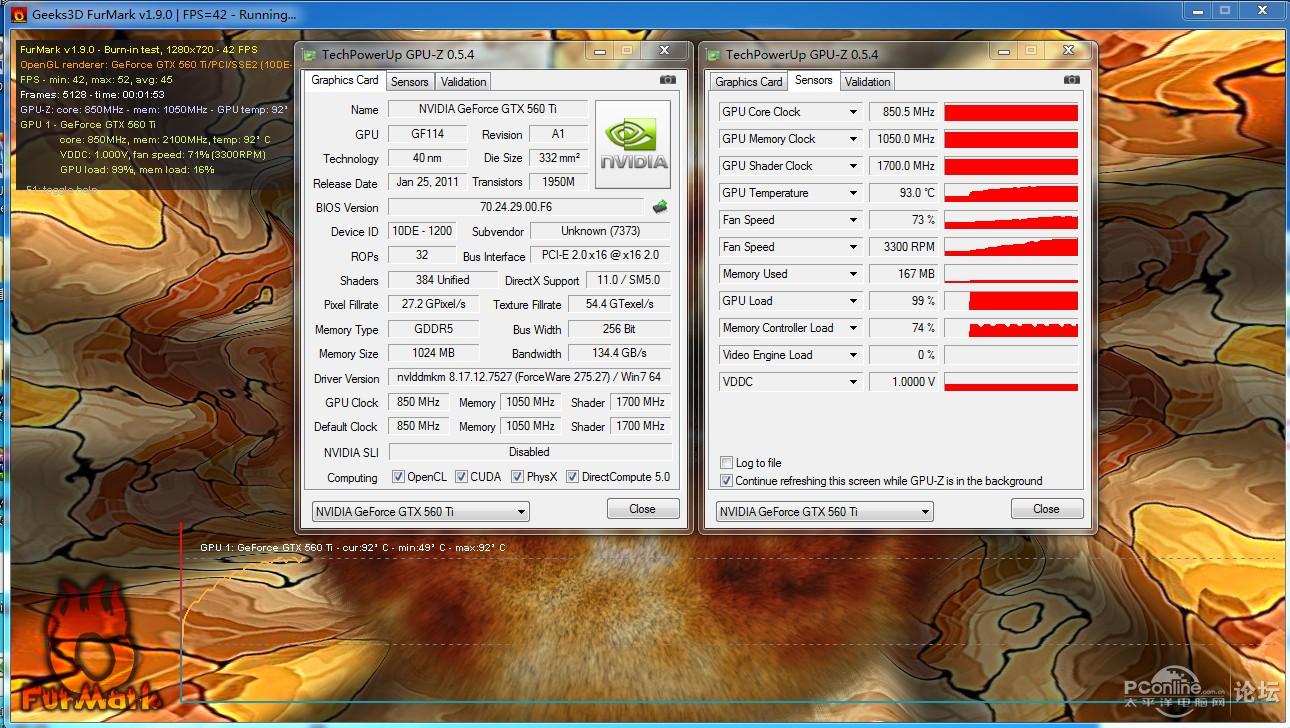Click Close button in left GPU-Z window
The height and width of the screenshot is (728, 1290).
tap(643, 509)
